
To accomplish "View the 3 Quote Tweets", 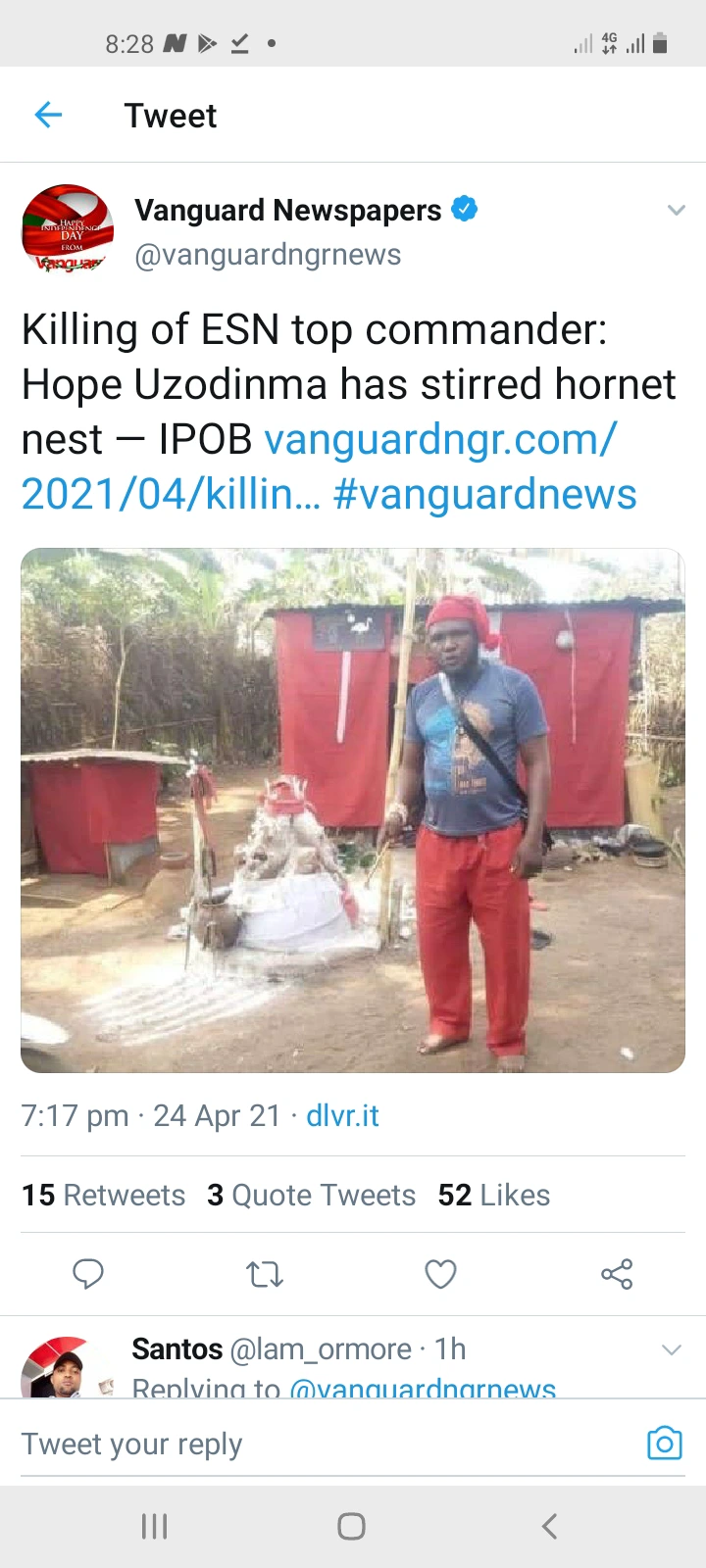I will pos(311,1195).
